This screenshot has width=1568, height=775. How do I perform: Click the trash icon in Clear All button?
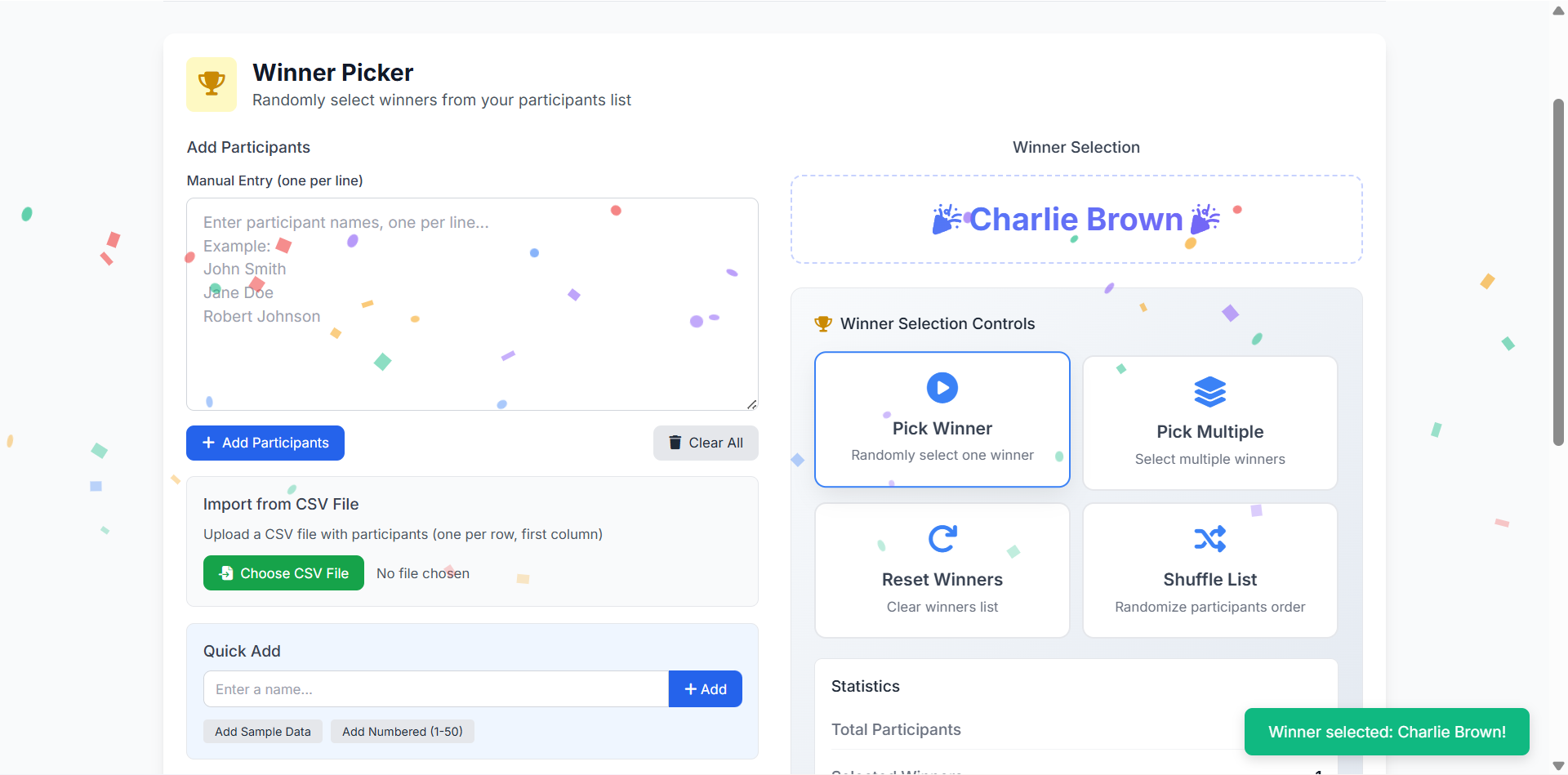tap(675, 443)
